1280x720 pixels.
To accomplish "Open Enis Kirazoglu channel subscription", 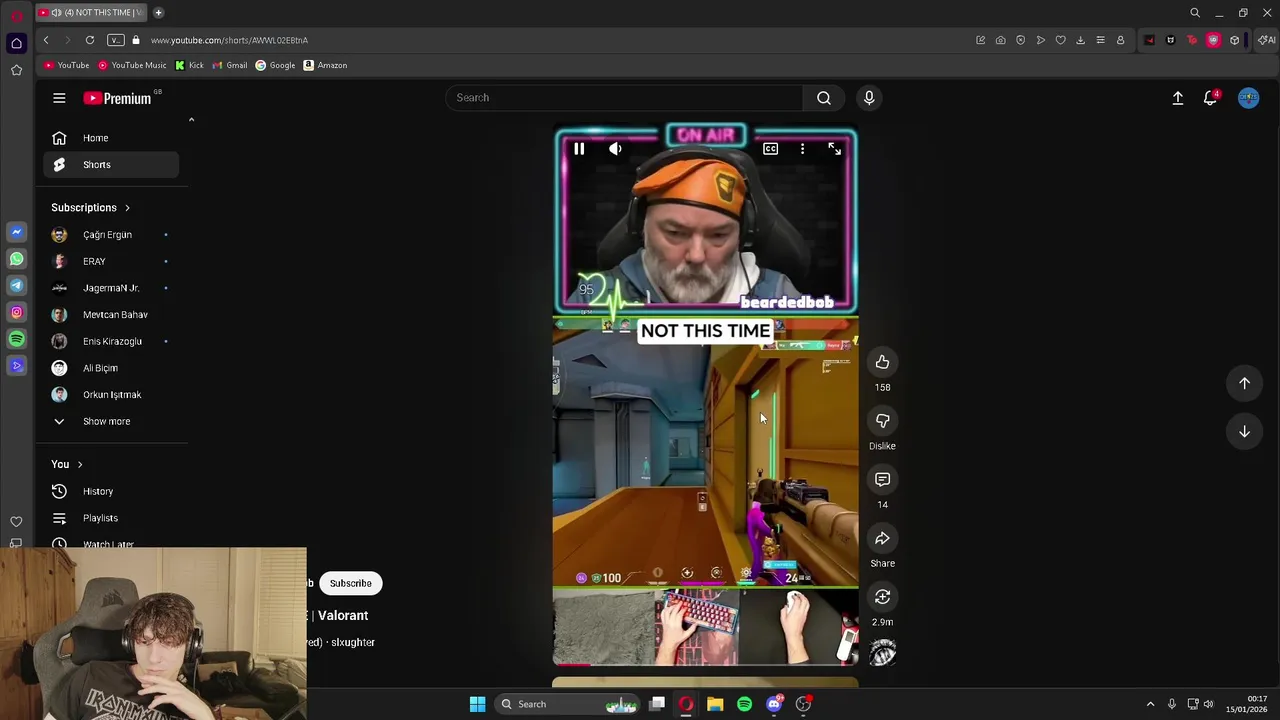I will click(x=111, y=341).
